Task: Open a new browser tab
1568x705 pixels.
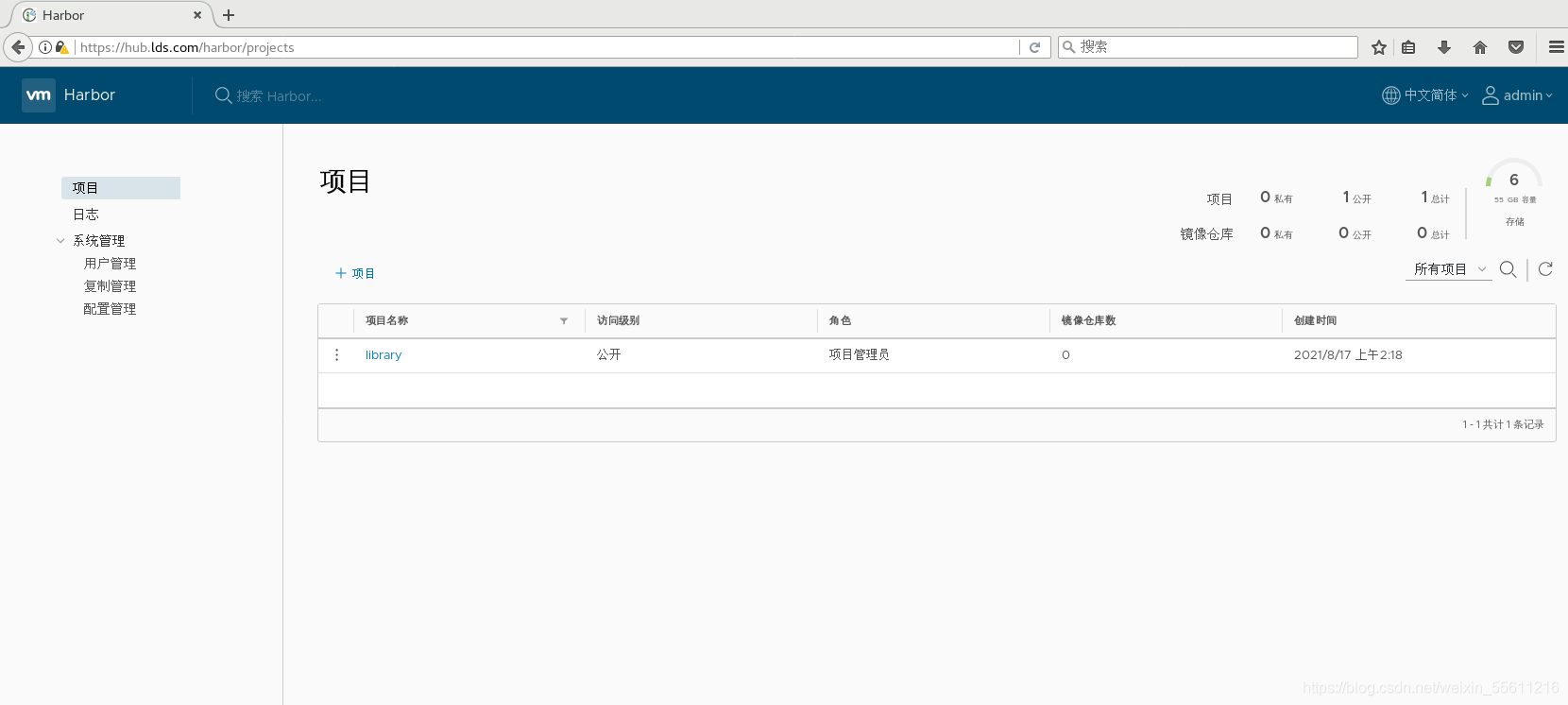Action: tap(229, 15)
